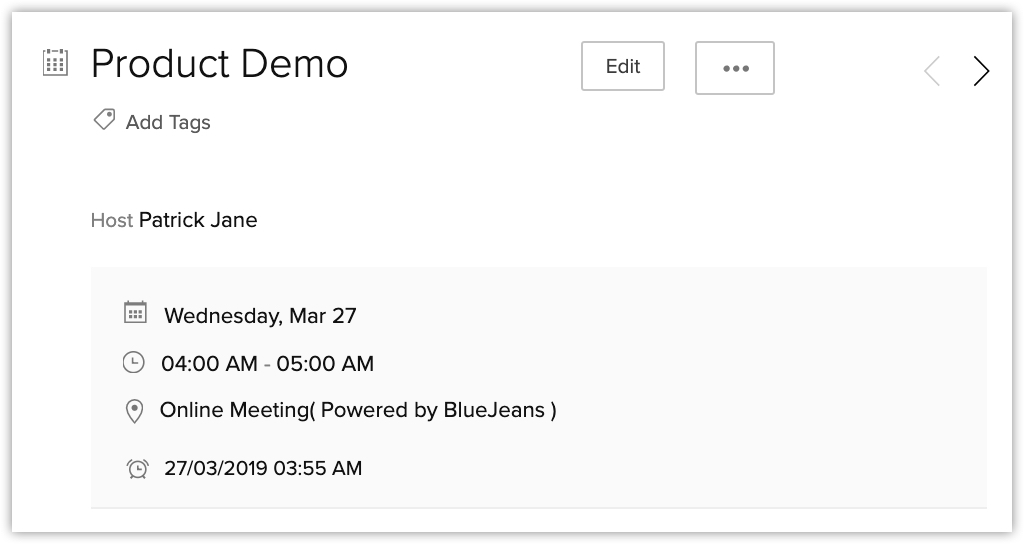The width and height of the screenshot is (1024, 544).
Task: Click the Wednesday, Mar 27 date text
Action: (260, 316)
